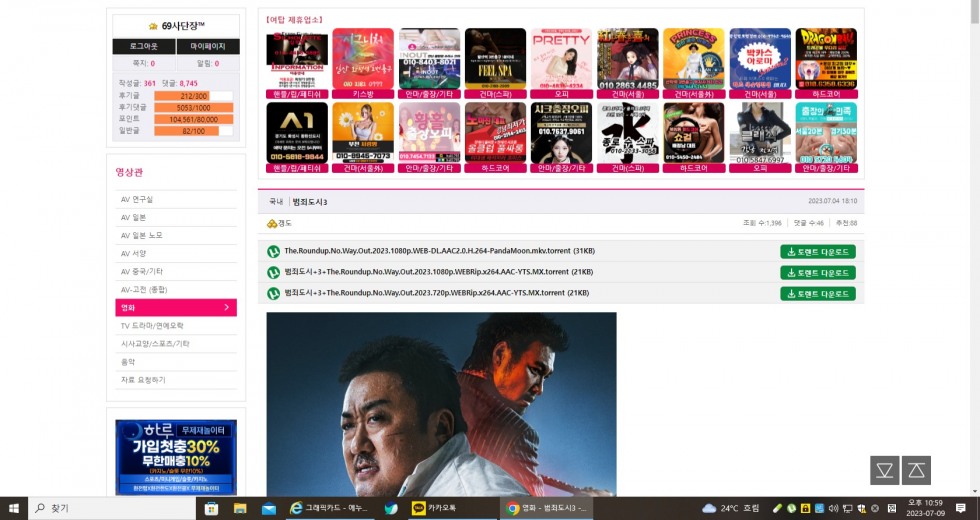
Task: Open 마이페이지 my page button
Action: tap(208, 46)
